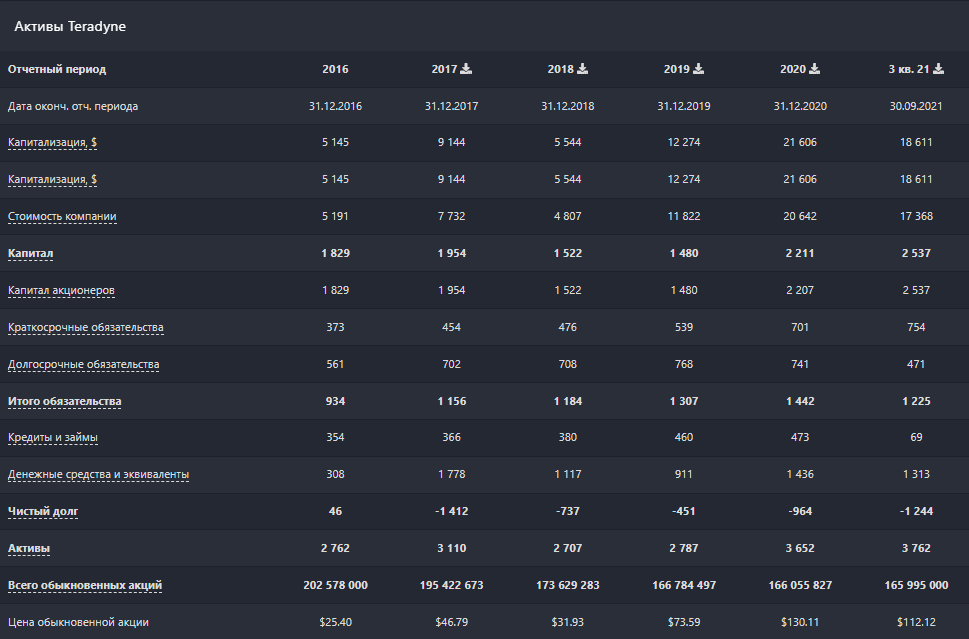Open the Капитал акционеров link
This screenshot has width=969, height=639.
tap(61, 290)
